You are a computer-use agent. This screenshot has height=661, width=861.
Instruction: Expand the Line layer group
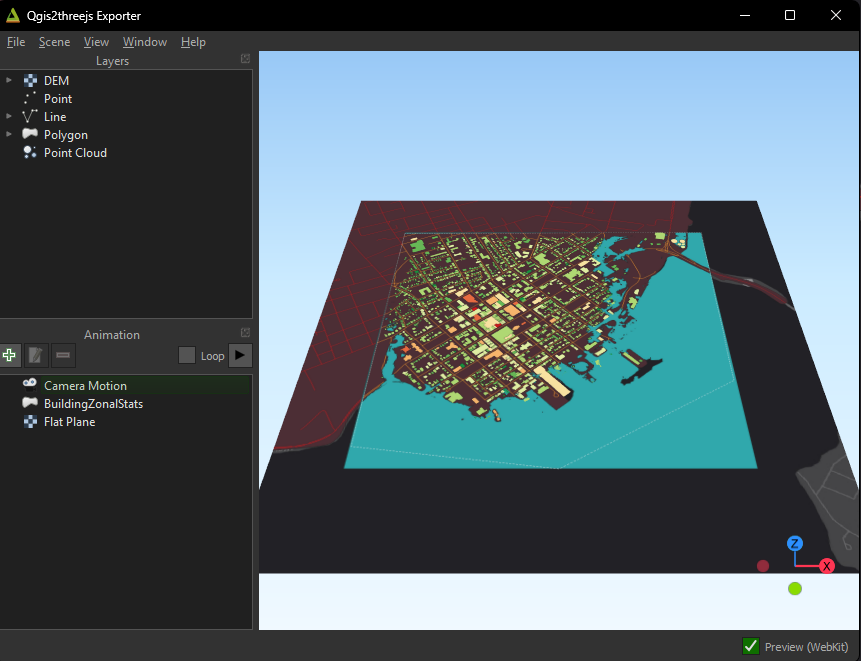9,116
